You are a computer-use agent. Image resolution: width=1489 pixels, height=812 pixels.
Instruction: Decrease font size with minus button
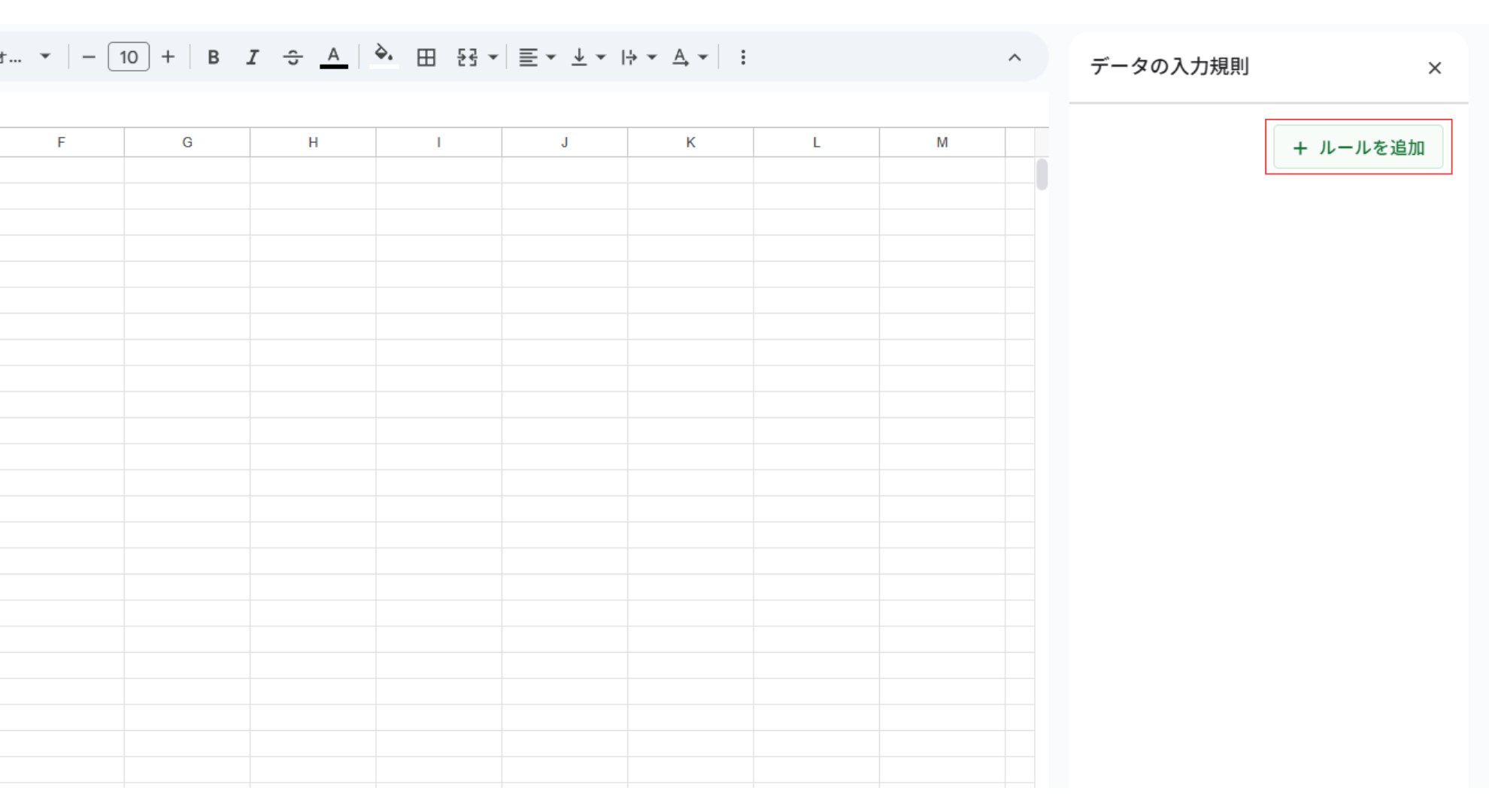(x=89, y=57)
